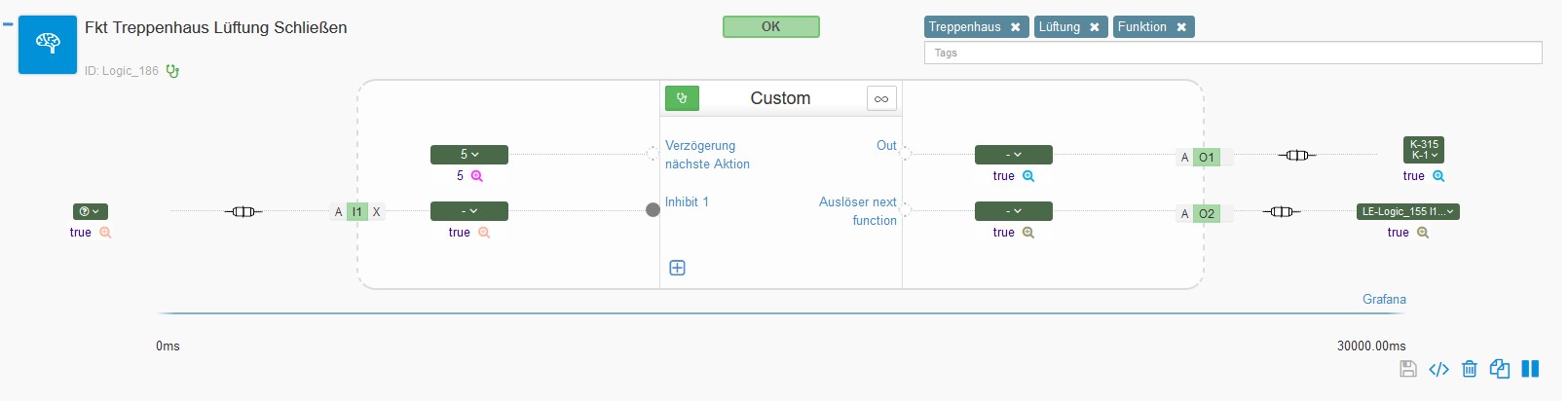1568x401 pixels.
Task: Click the Tags input field
Action: click(1233, 53)
